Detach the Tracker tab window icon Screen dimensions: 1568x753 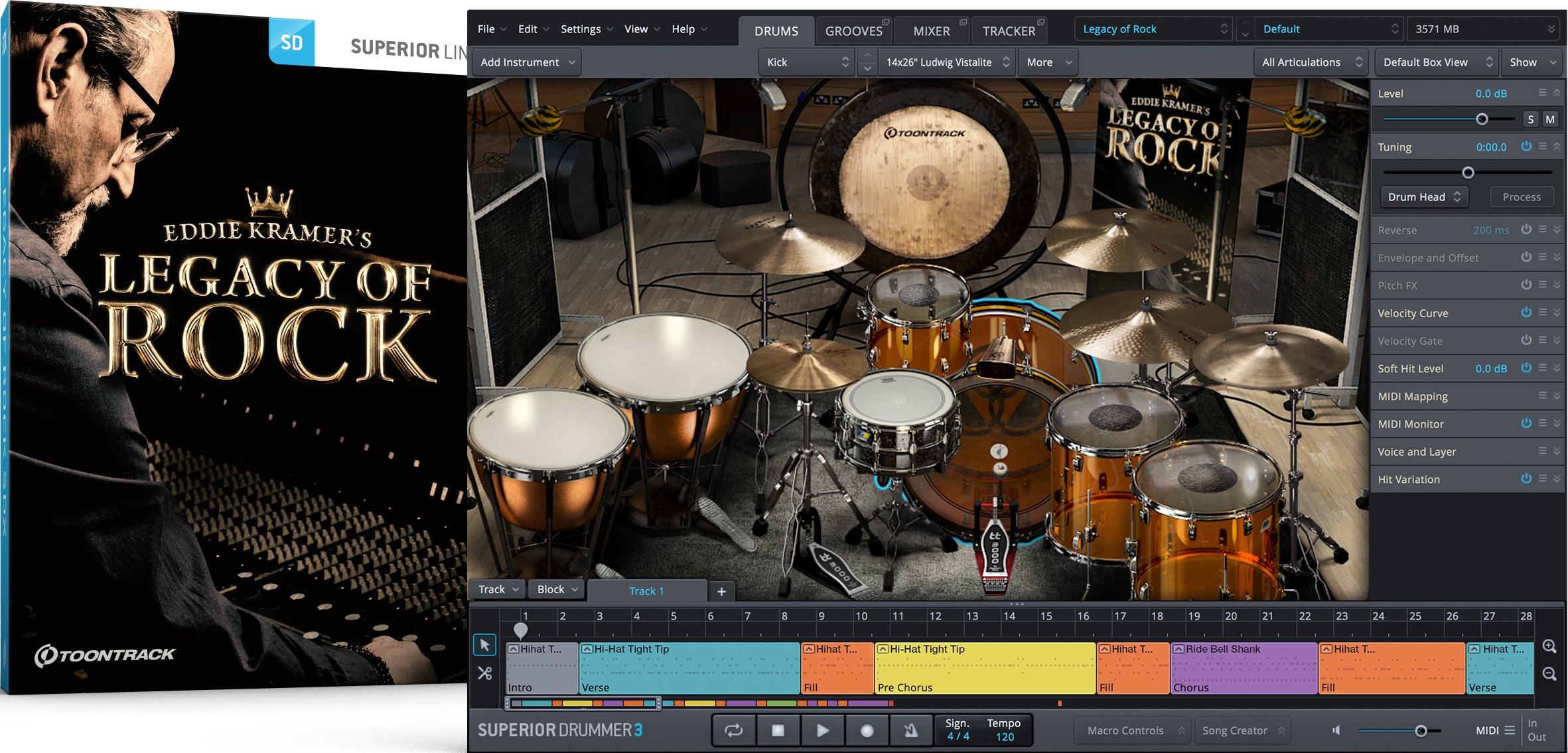[x=1041, y=21]
